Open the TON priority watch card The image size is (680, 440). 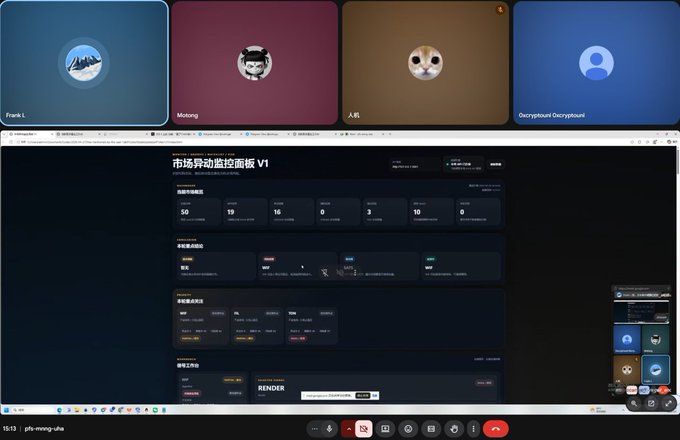(311, 326)
